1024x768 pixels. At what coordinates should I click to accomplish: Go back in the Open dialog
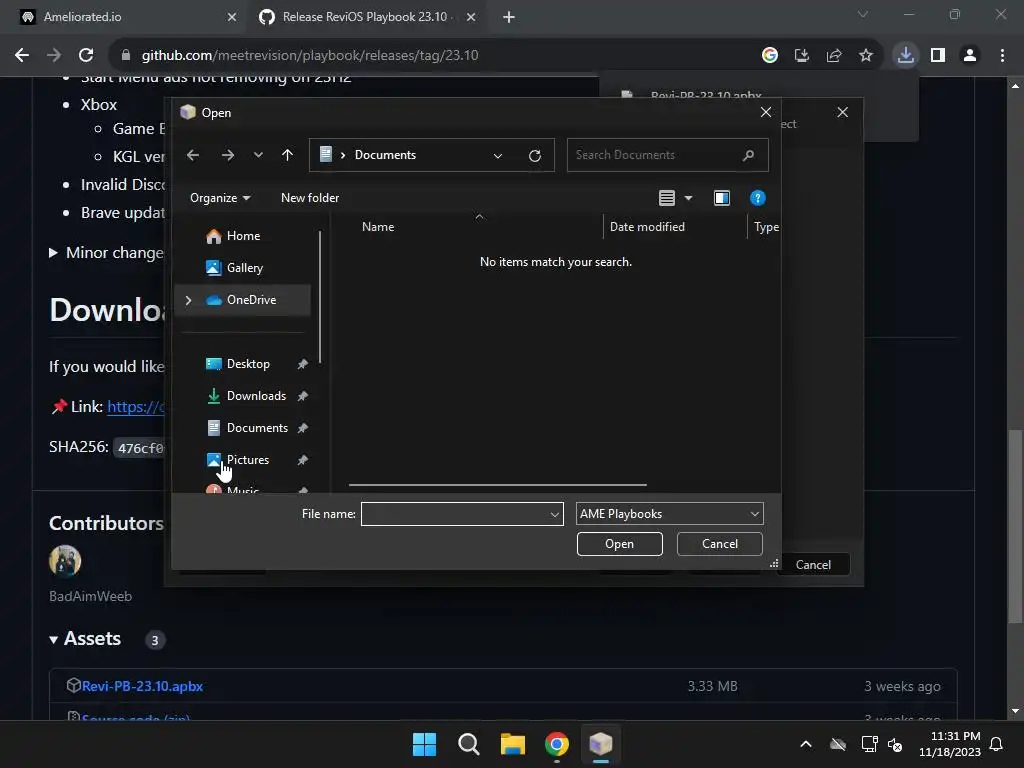[193, 155]
